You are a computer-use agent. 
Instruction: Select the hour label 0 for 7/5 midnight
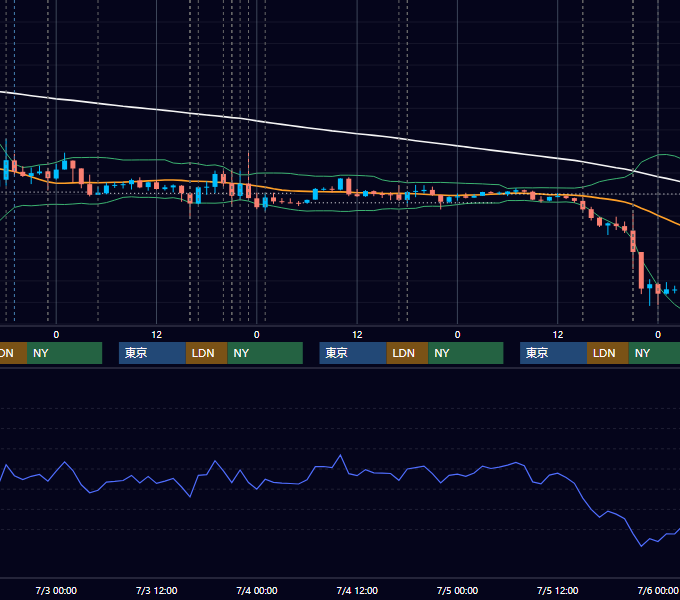pos(457,335)
